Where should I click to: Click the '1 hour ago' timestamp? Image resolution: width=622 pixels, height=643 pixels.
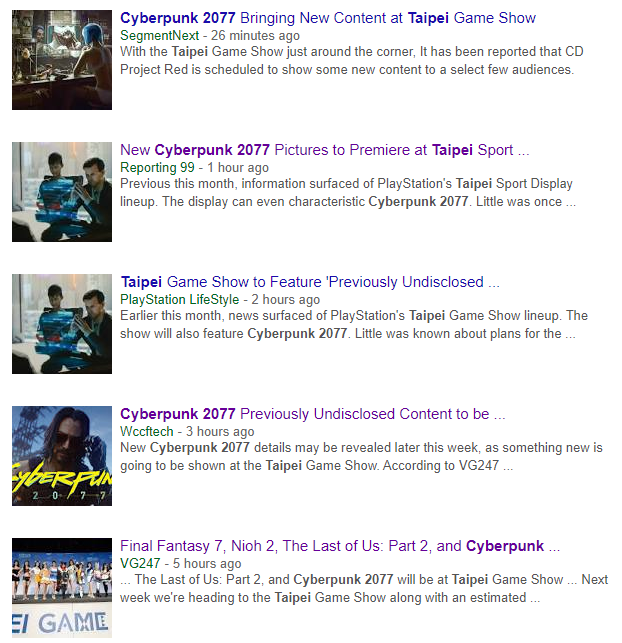238,168
